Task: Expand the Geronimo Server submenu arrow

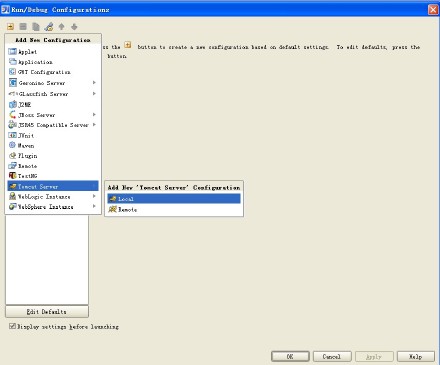Action: (x=94, y=83)
